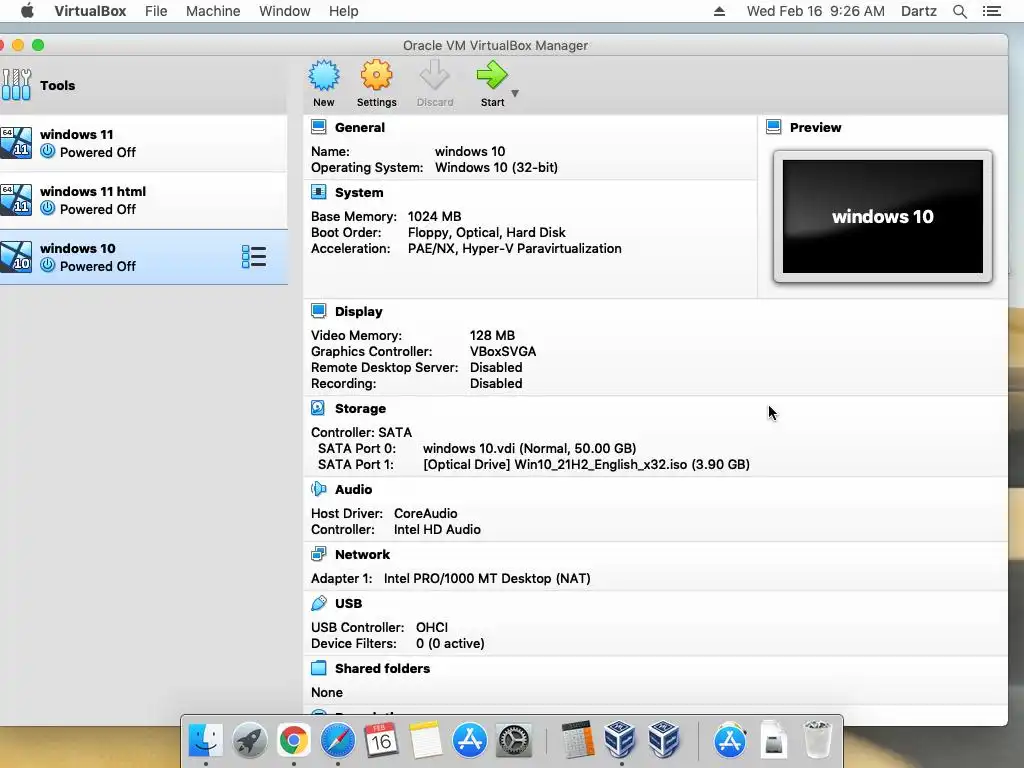Select the windows 10 virtual machine entry
Viewport: 1024px width, 768px height.
[144, 257]
